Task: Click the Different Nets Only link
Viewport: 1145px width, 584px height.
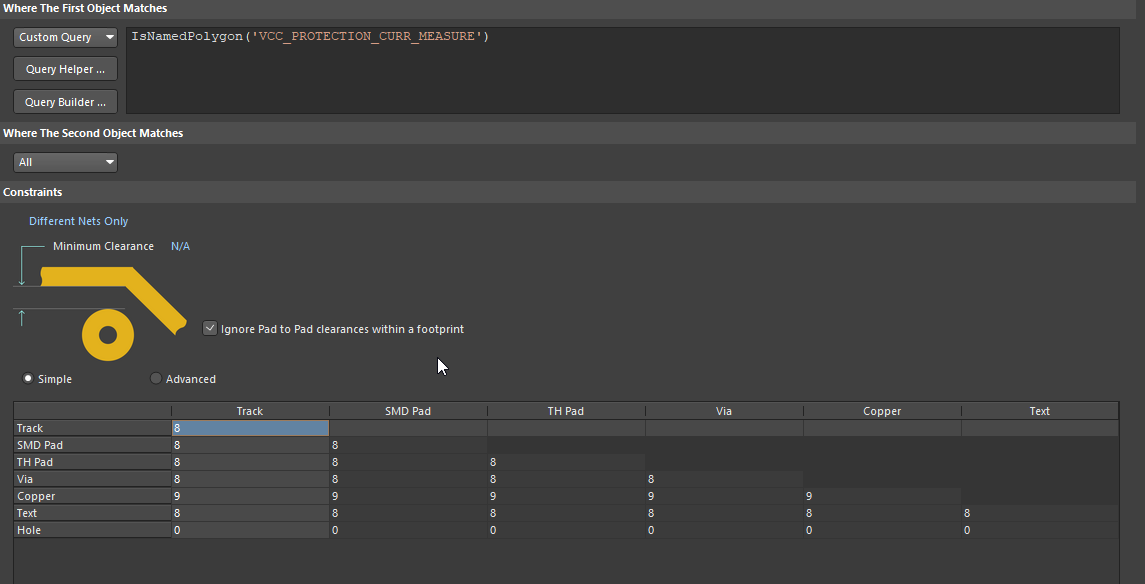Action: coord(78,221)
